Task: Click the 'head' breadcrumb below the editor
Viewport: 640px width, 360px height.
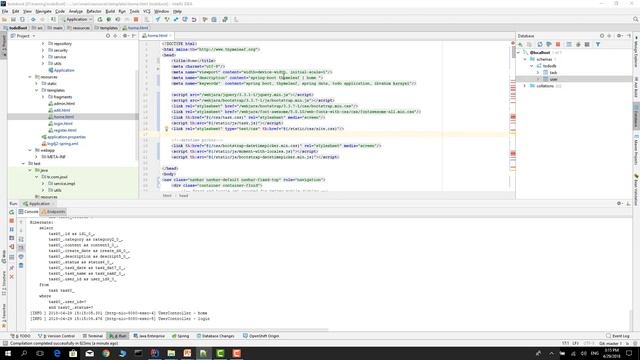Action: (184, 196)
